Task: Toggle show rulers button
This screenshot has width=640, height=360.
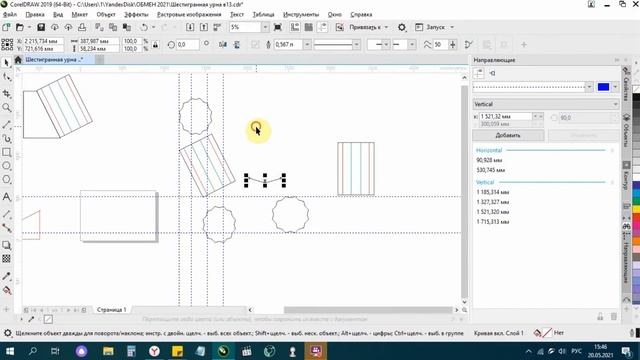Action: 295,27
